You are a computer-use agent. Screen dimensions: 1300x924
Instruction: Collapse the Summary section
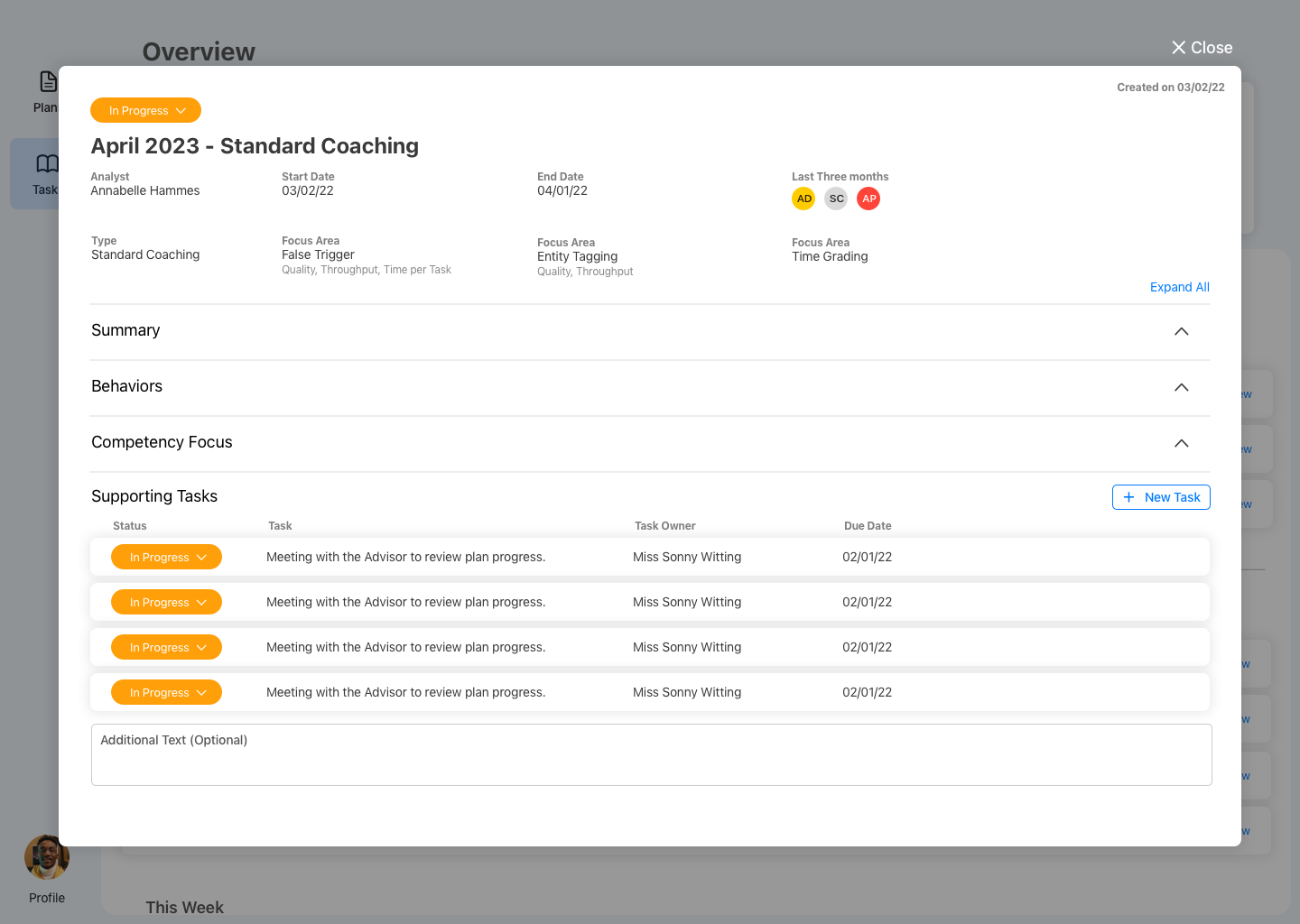1181,331
